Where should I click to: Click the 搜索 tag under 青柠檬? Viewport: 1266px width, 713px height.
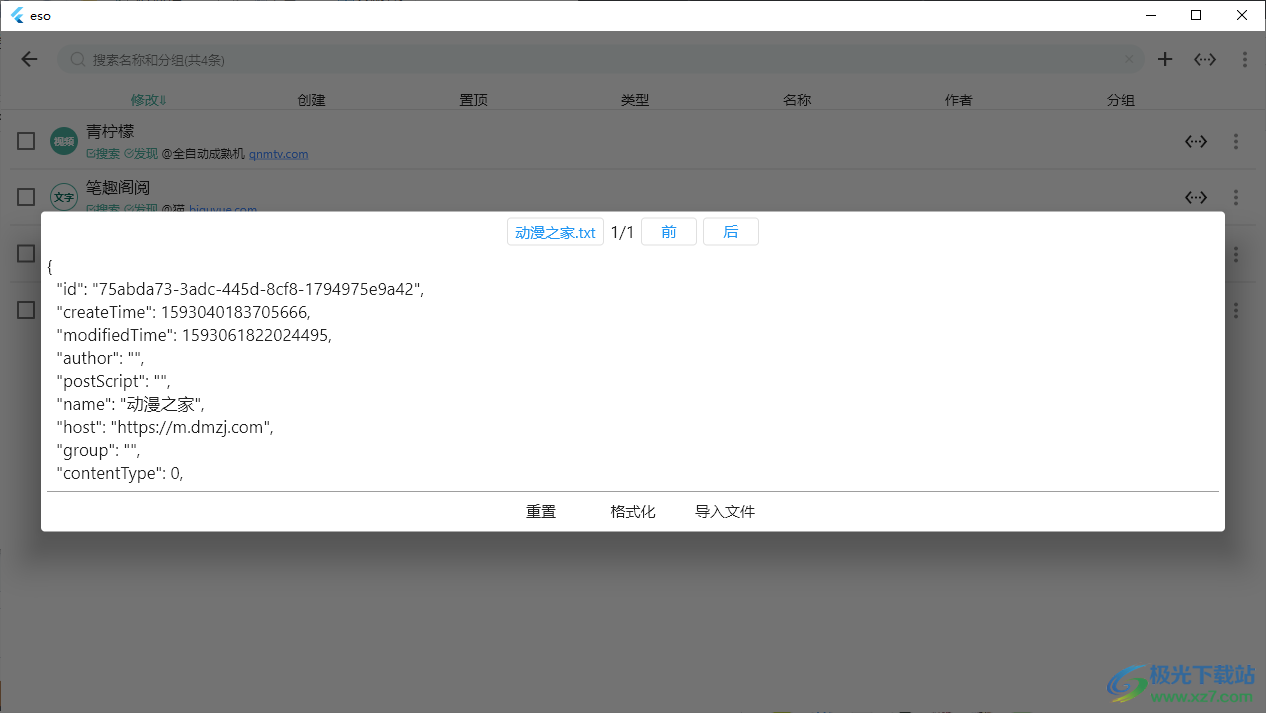click(103, 154)
